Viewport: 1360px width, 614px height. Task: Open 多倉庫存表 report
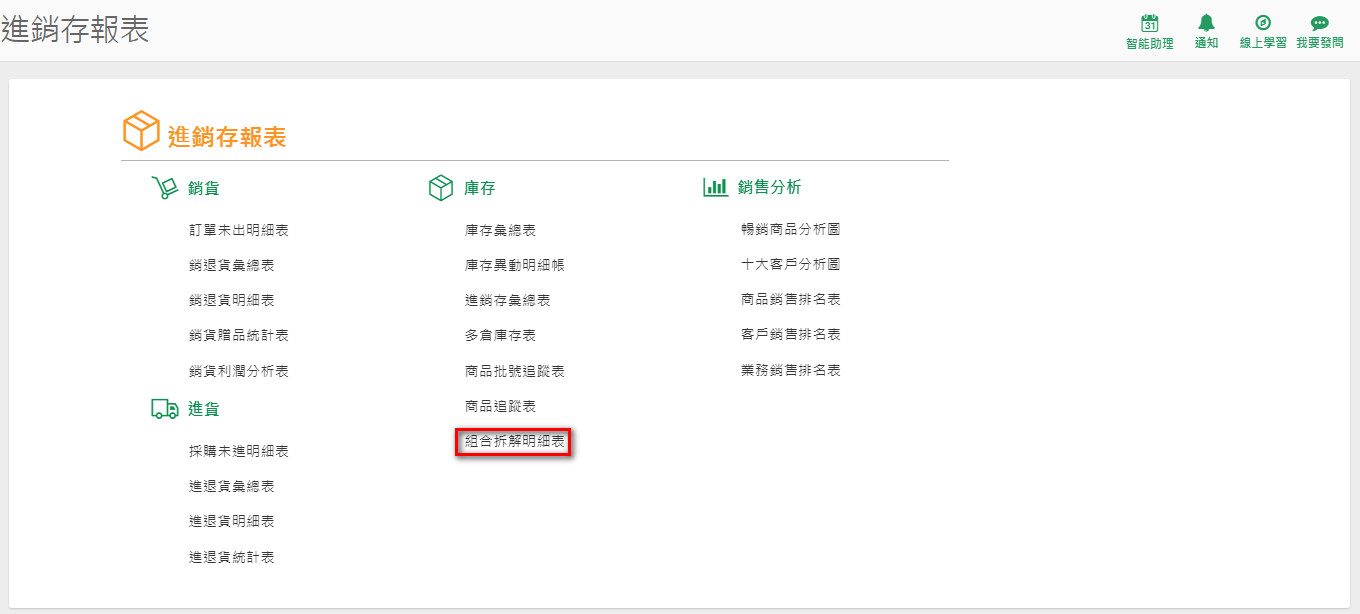coord(500,335)
